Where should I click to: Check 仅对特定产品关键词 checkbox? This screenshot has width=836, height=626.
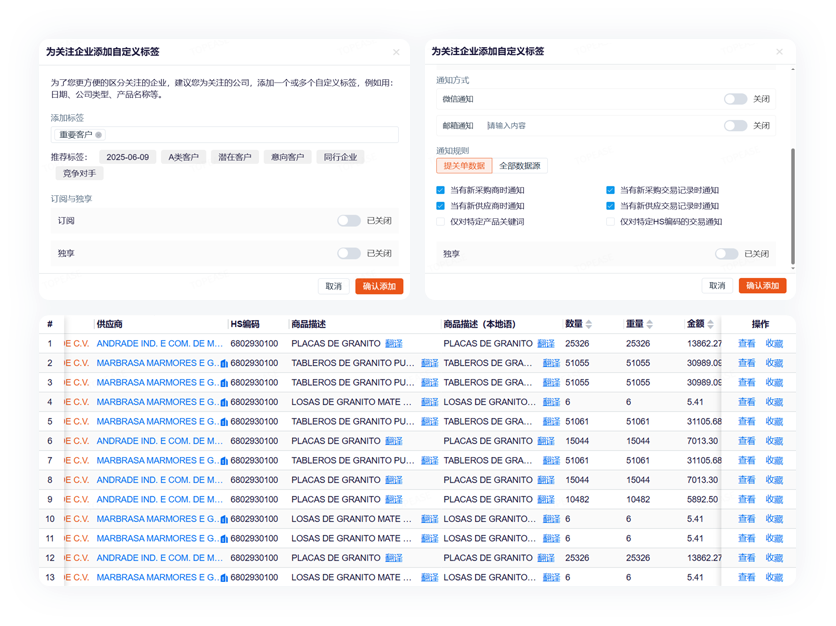(x=441, y=222)
